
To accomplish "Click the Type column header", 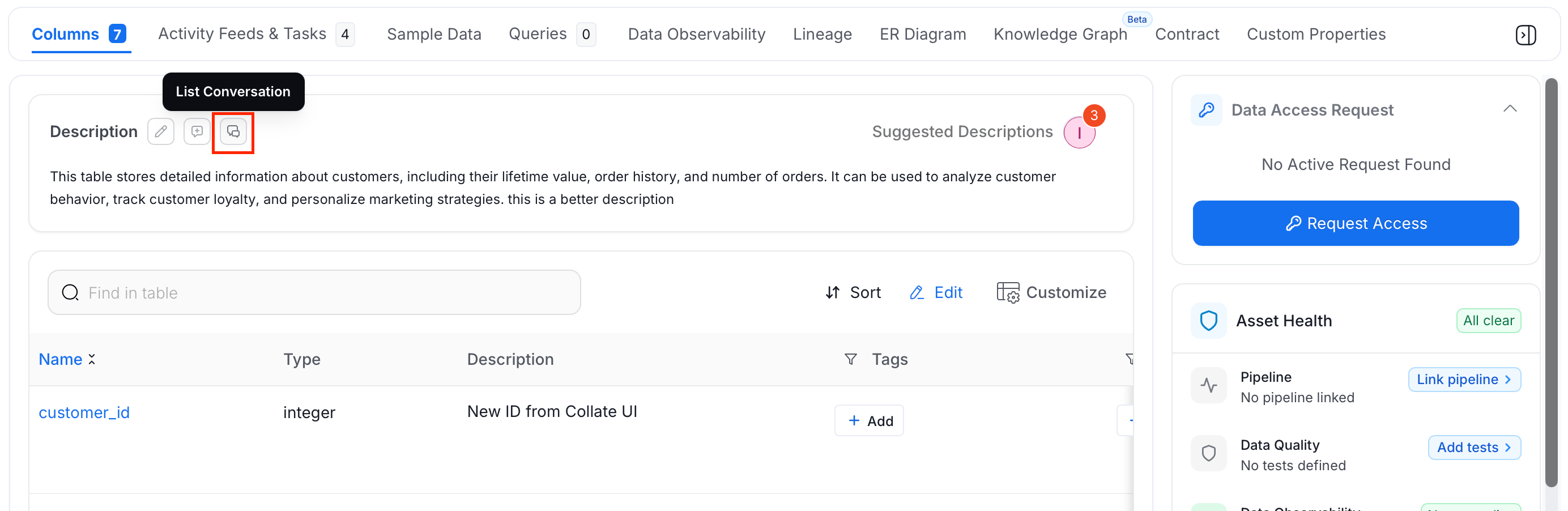I will pyautogui.click(x=301, y=359).
